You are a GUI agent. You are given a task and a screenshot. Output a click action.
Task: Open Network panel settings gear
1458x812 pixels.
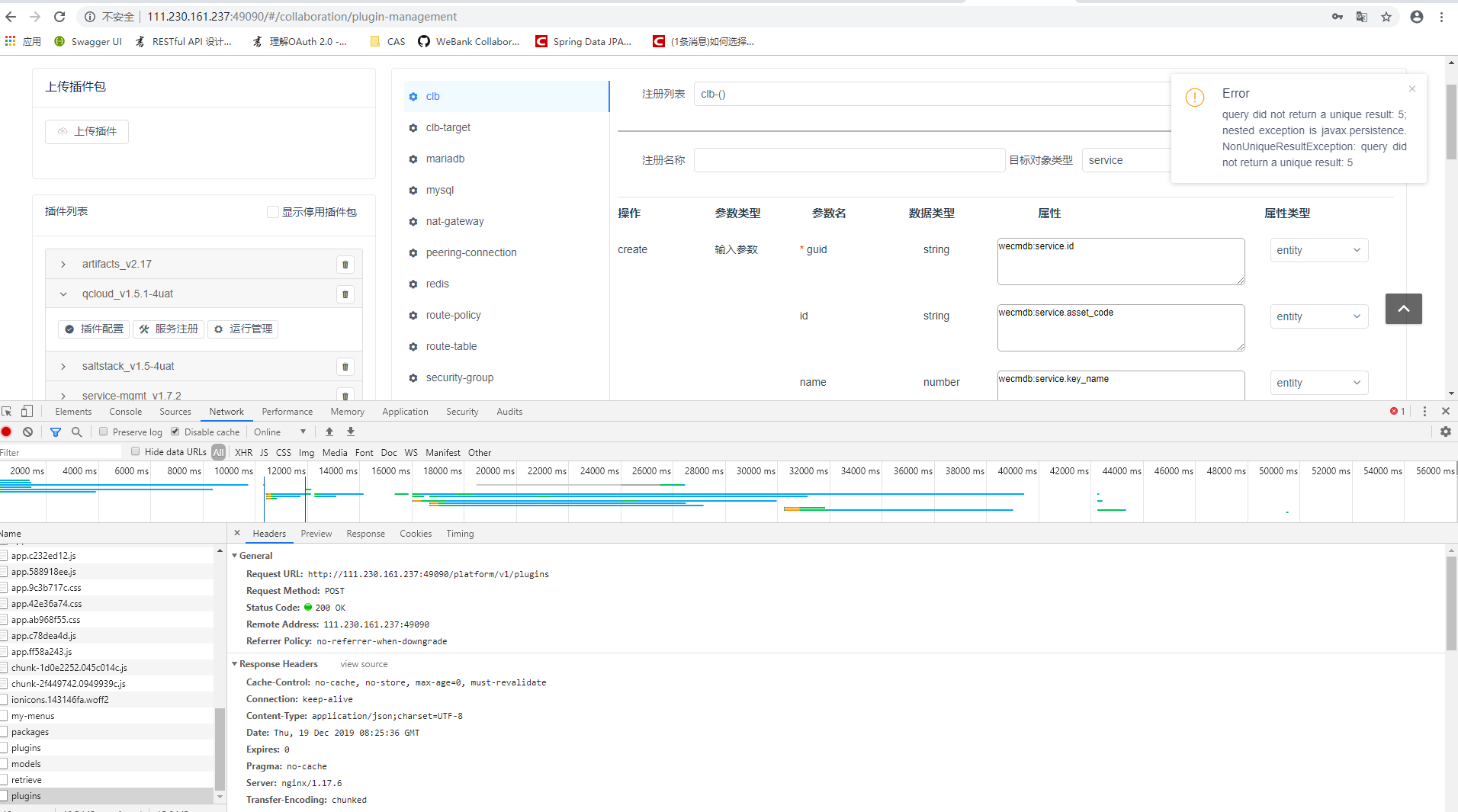(x=1445, y=432)
